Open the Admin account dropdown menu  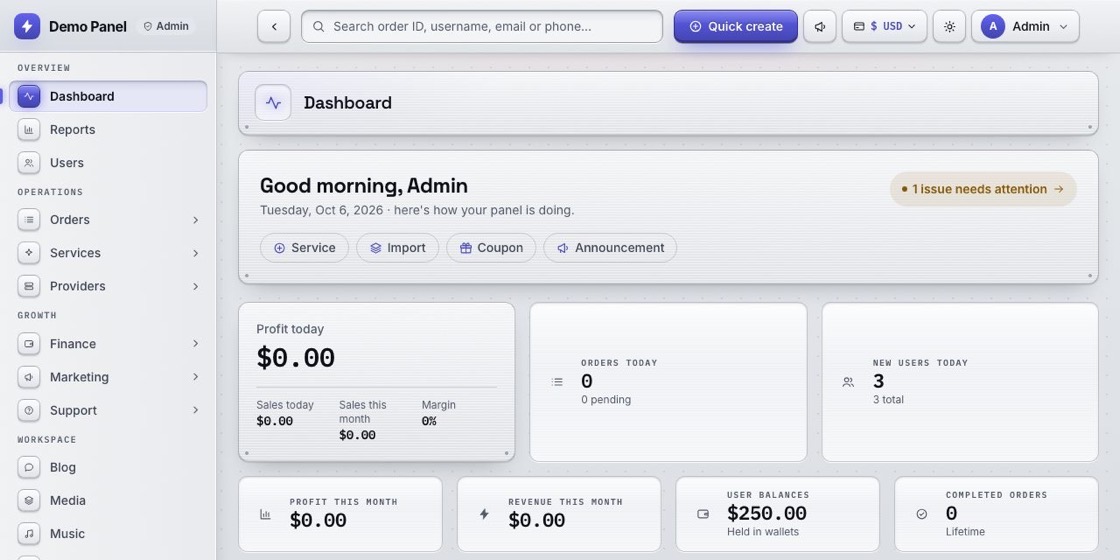[1025, 26]
